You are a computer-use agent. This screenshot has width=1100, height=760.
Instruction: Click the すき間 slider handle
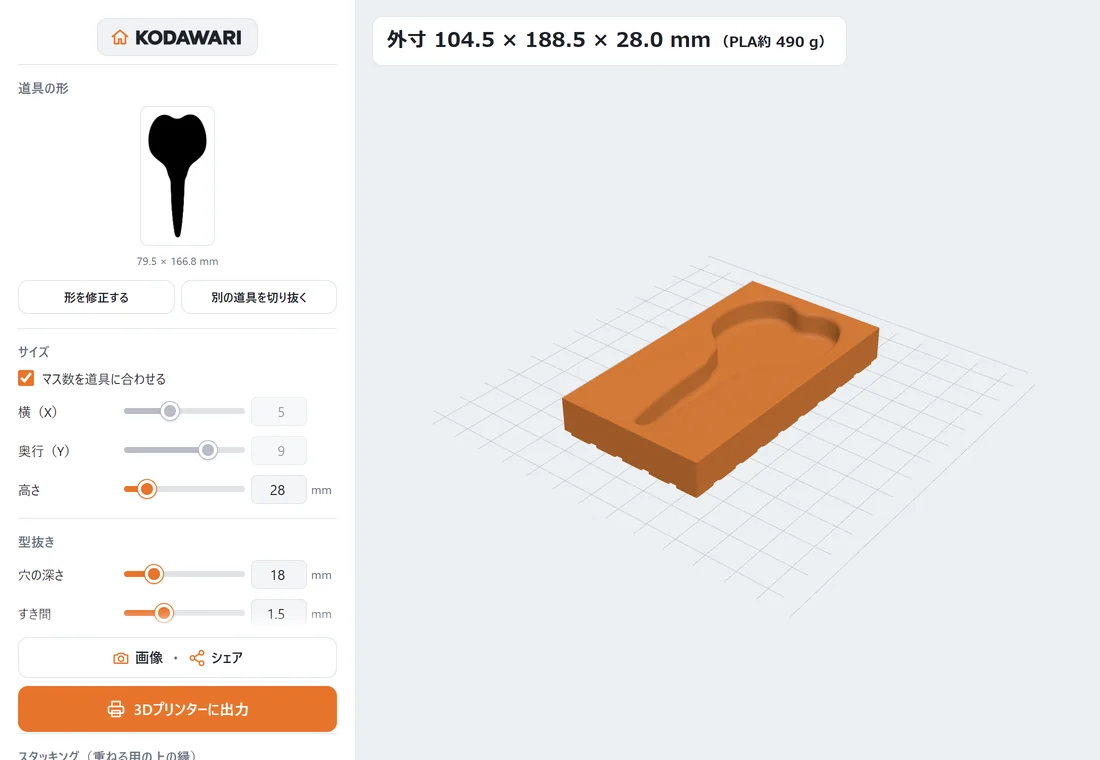click(163, 613)
